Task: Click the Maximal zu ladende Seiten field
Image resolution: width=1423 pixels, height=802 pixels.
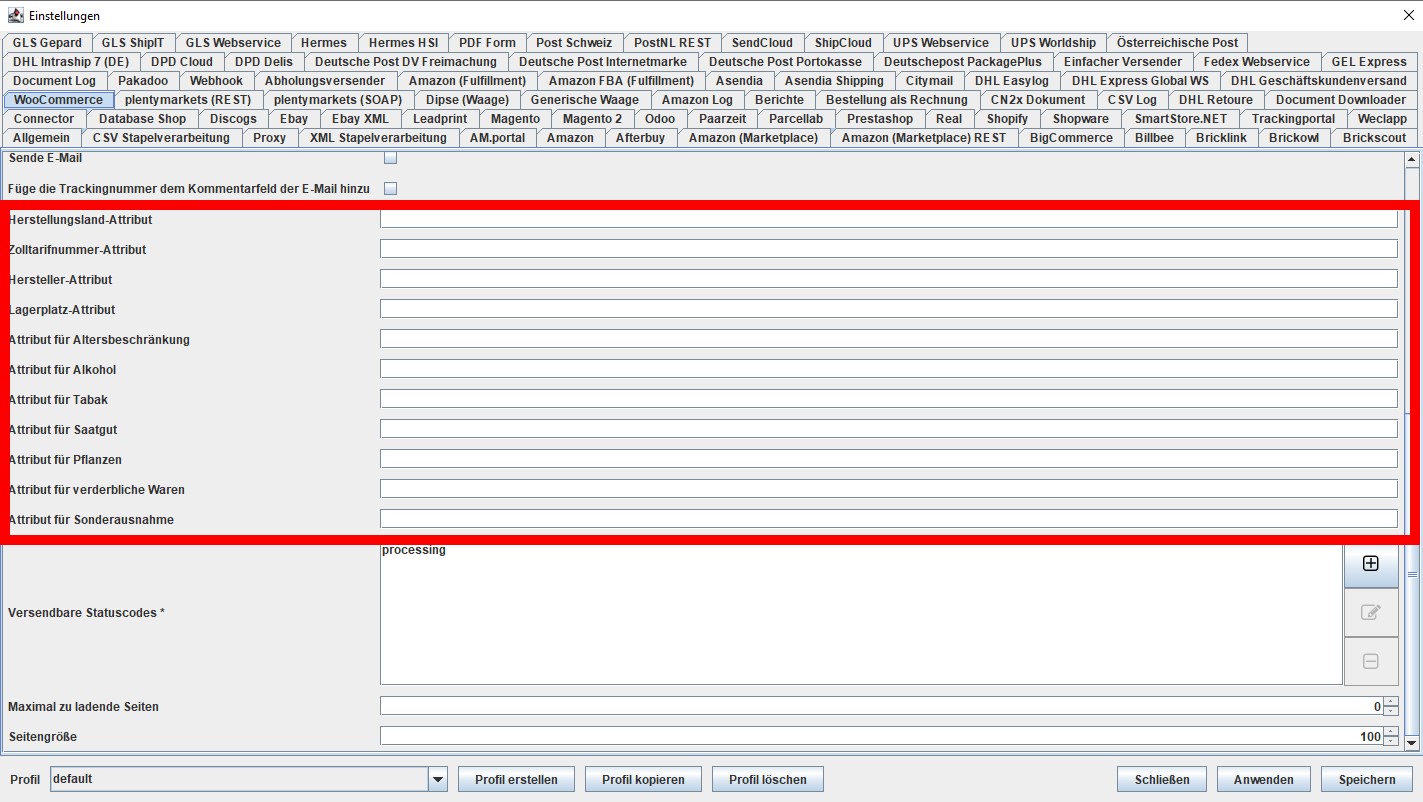Action: [x=881, y=707]
